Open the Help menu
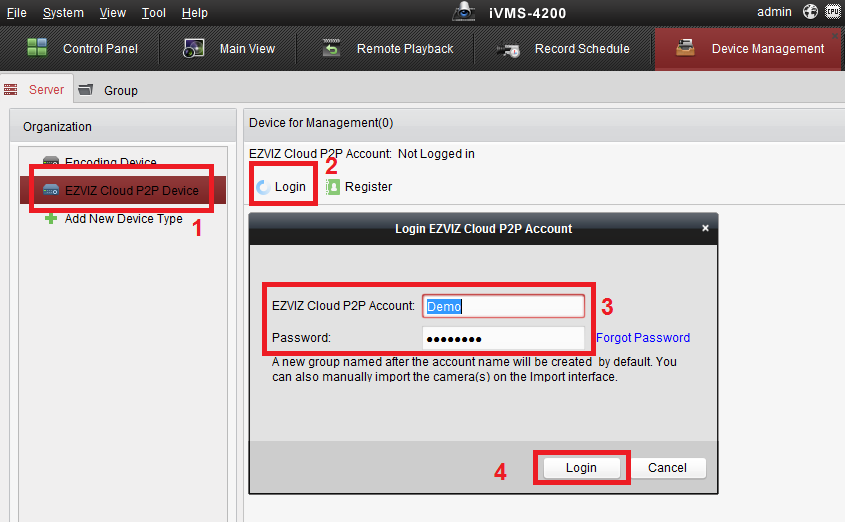The height and width of the screenshot is (522, 845). [195, 13]
